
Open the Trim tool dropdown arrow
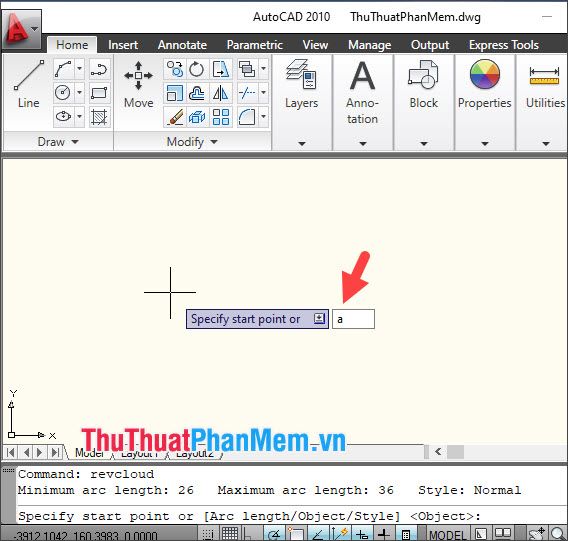[263, 93]
